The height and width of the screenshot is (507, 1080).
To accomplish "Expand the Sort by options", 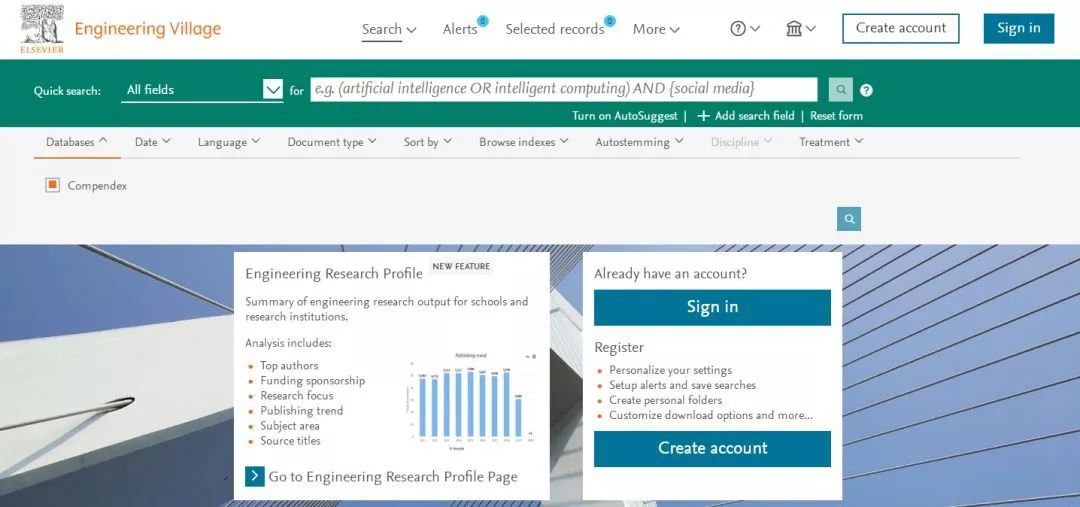I will coord(427,142).
